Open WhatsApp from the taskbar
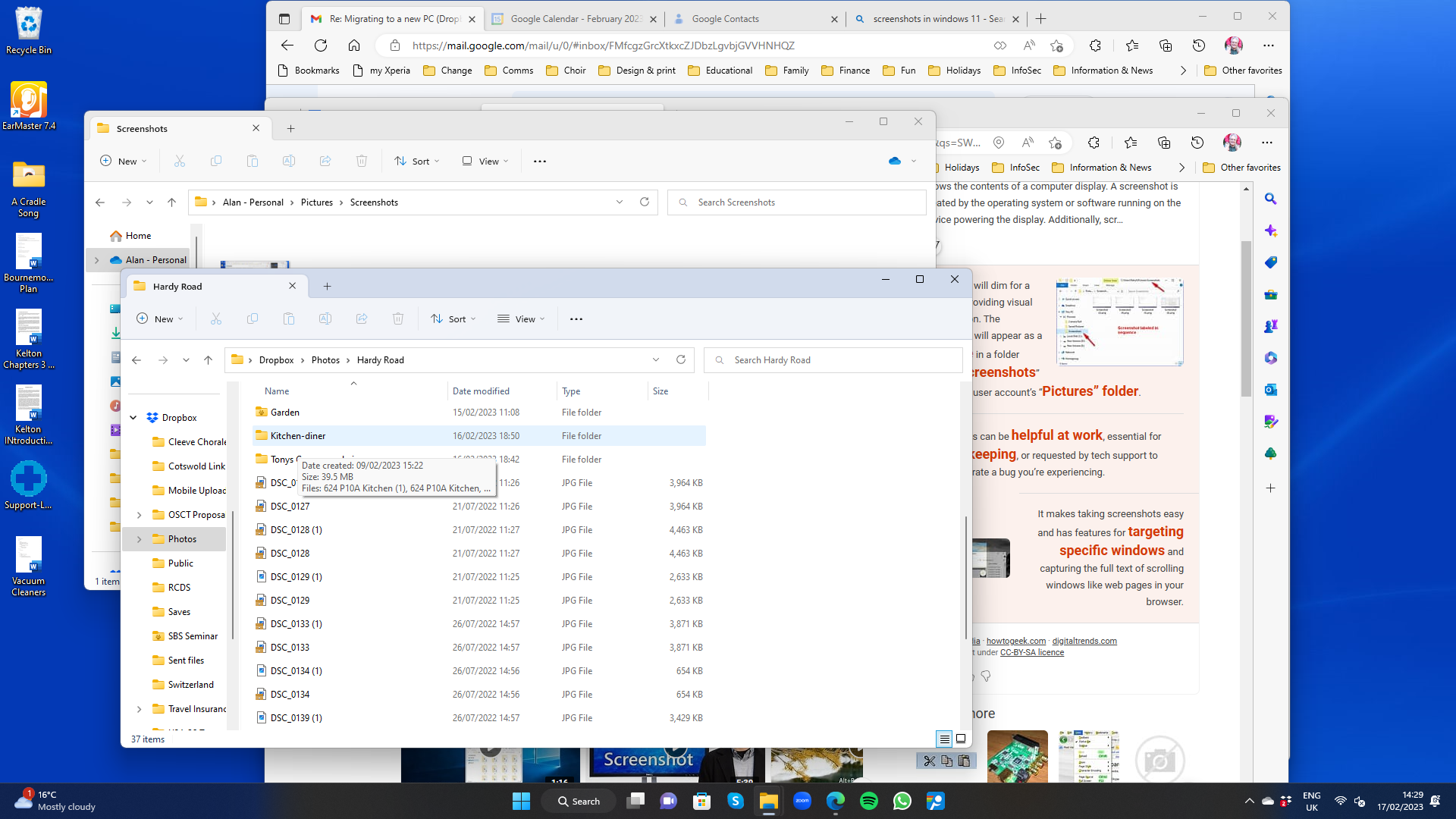The width and height of the screenshot is (1456, 819). point(902,801)
